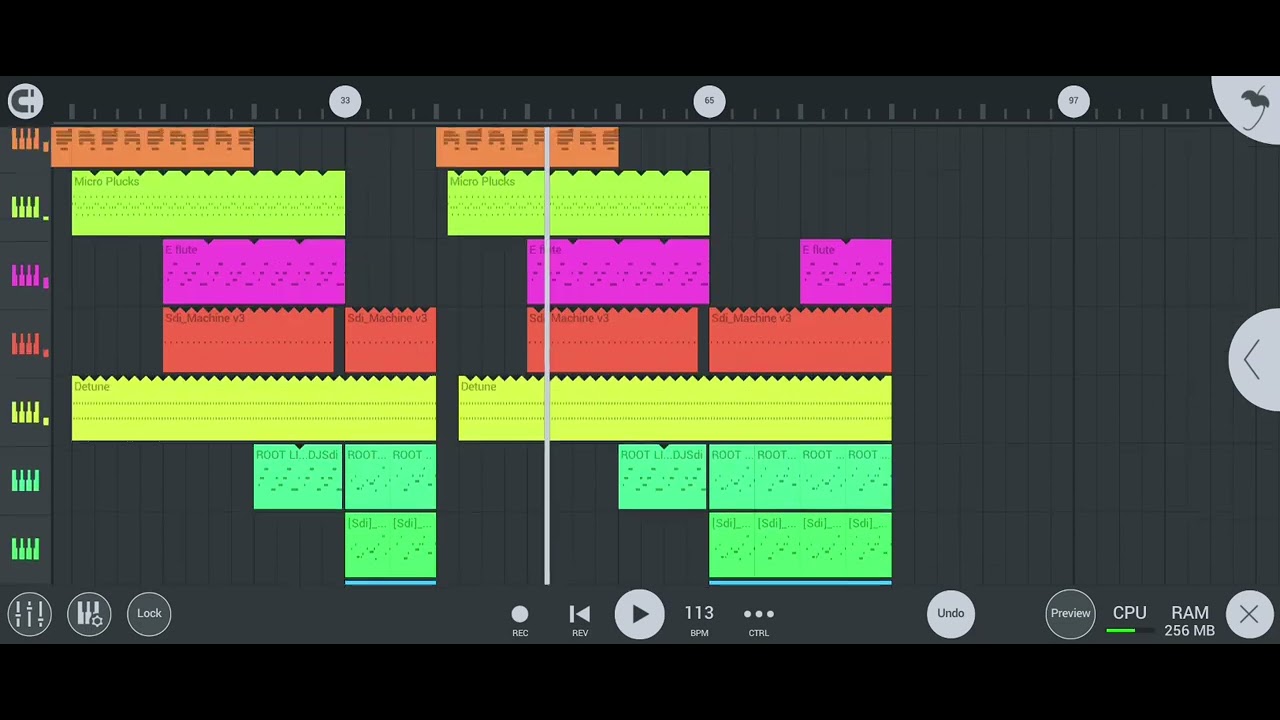Select the last E flute clip after bar 65
This screenshot has width=1280, height=720.
tap(845, 271)
